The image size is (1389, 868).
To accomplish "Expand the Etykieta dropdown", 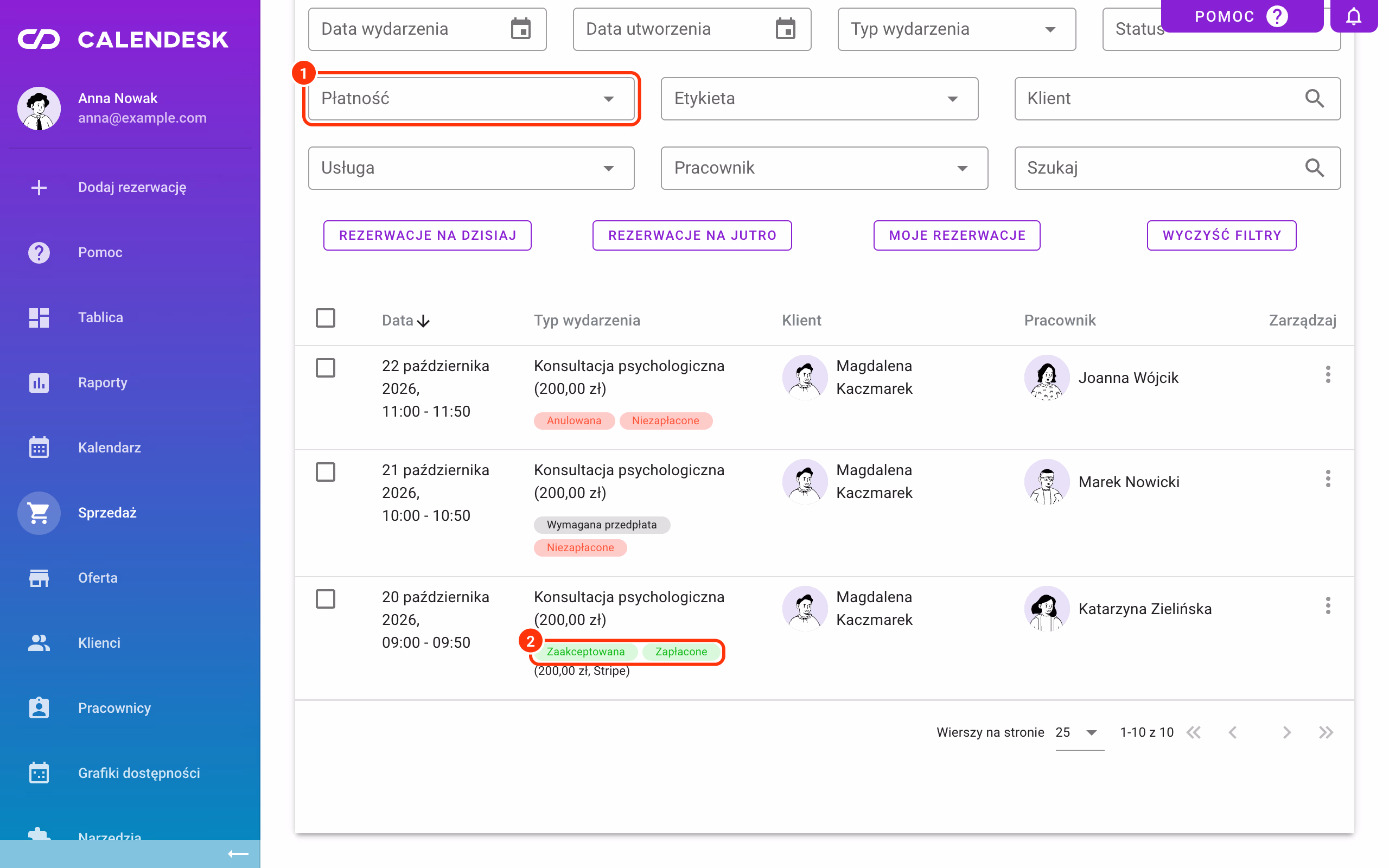I will 819,99.
